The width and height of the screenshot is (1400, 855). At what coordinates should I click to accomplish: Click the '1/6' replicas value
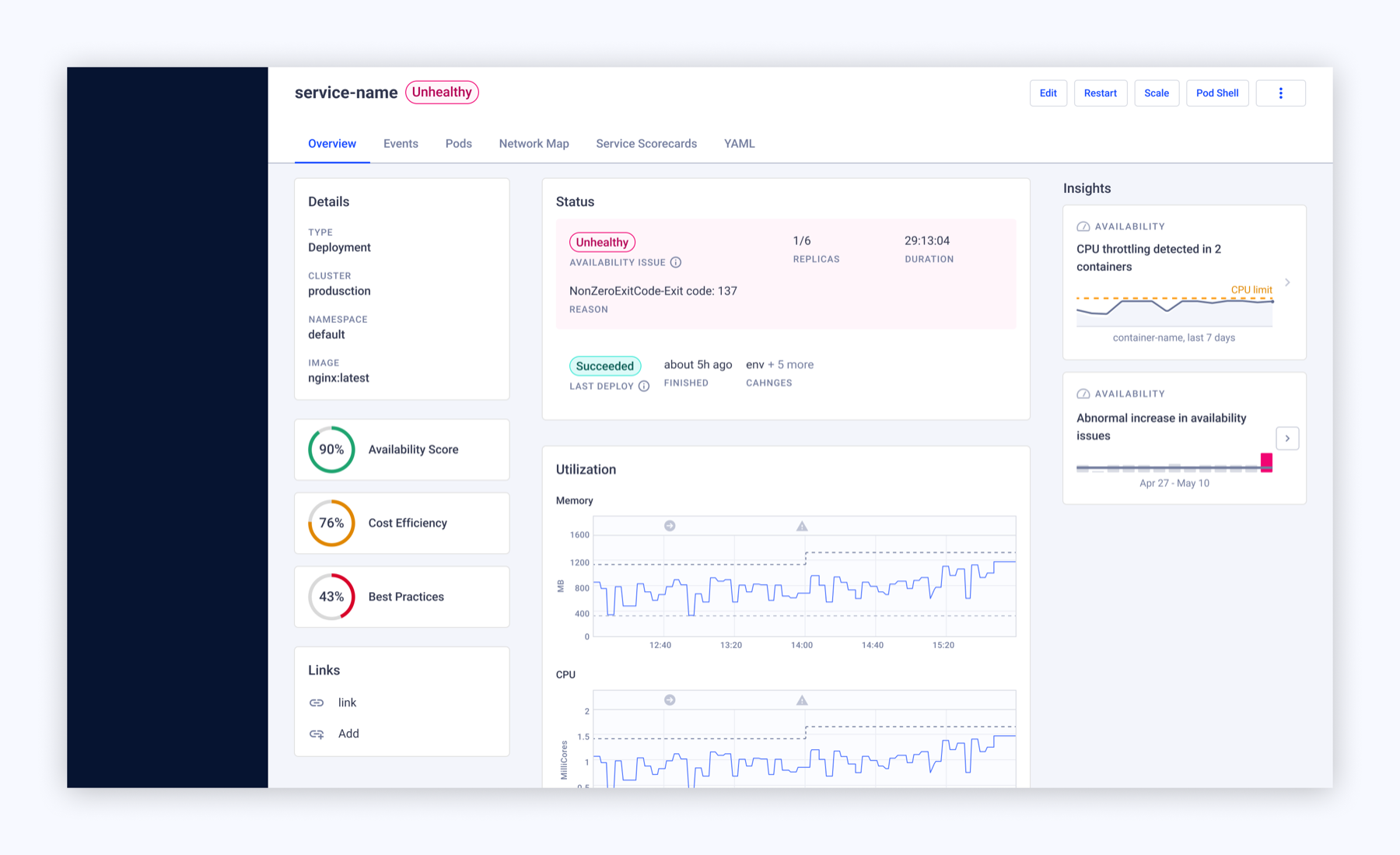pyautogui.click(x=802, y=241)
